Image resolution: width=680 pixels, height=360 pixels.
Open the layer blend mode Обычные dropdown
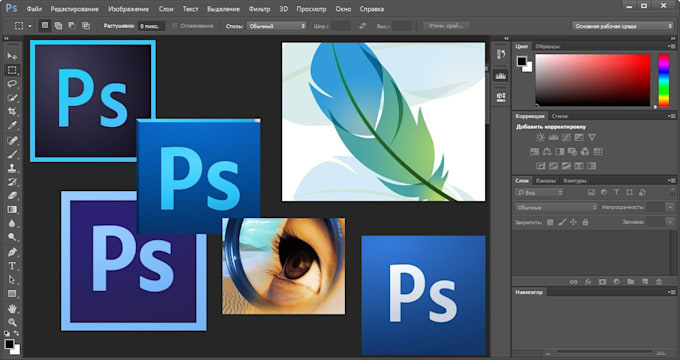pos(556,208)
